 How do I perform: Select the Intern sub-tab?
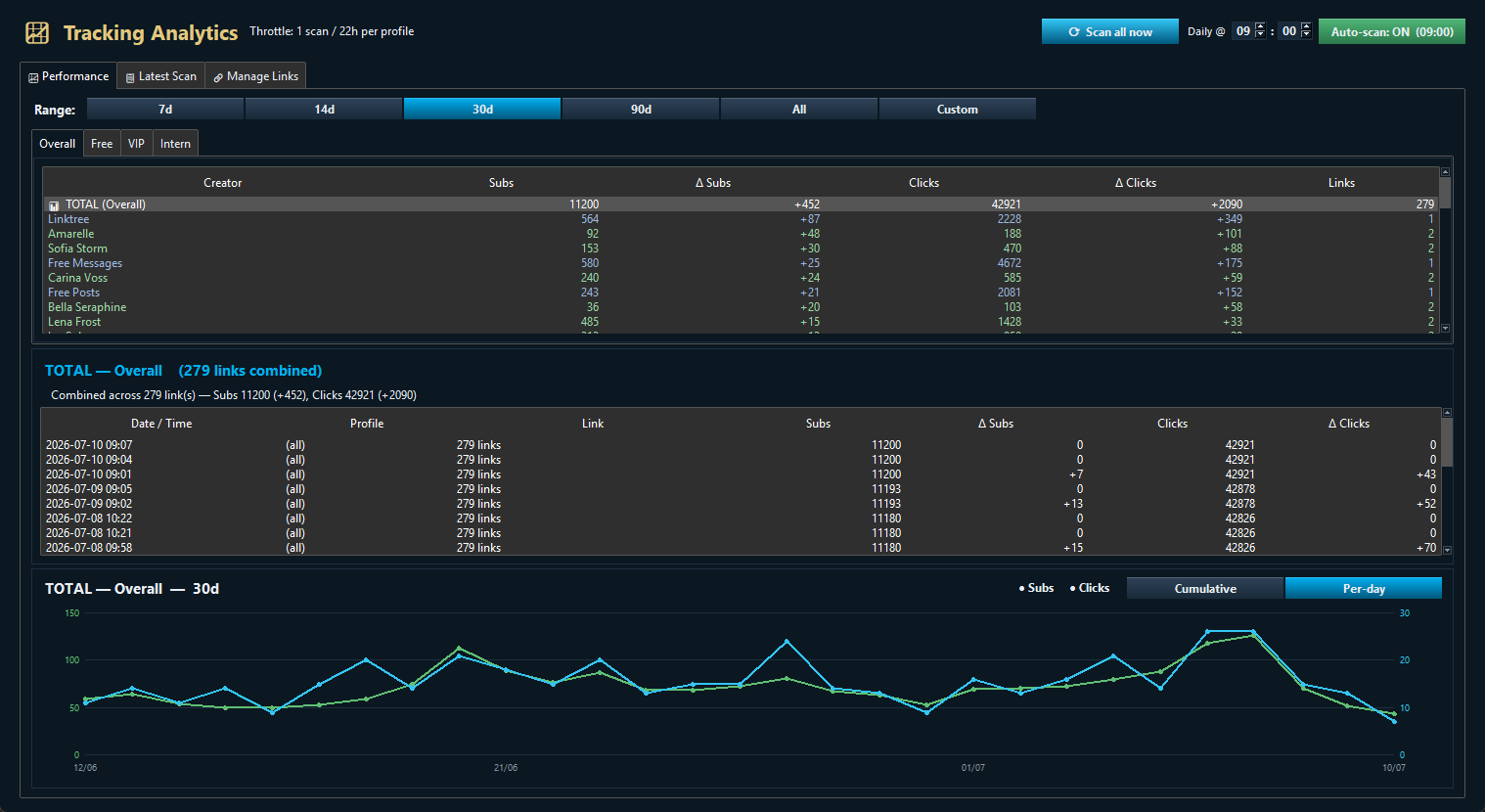(x=176, y=143)
